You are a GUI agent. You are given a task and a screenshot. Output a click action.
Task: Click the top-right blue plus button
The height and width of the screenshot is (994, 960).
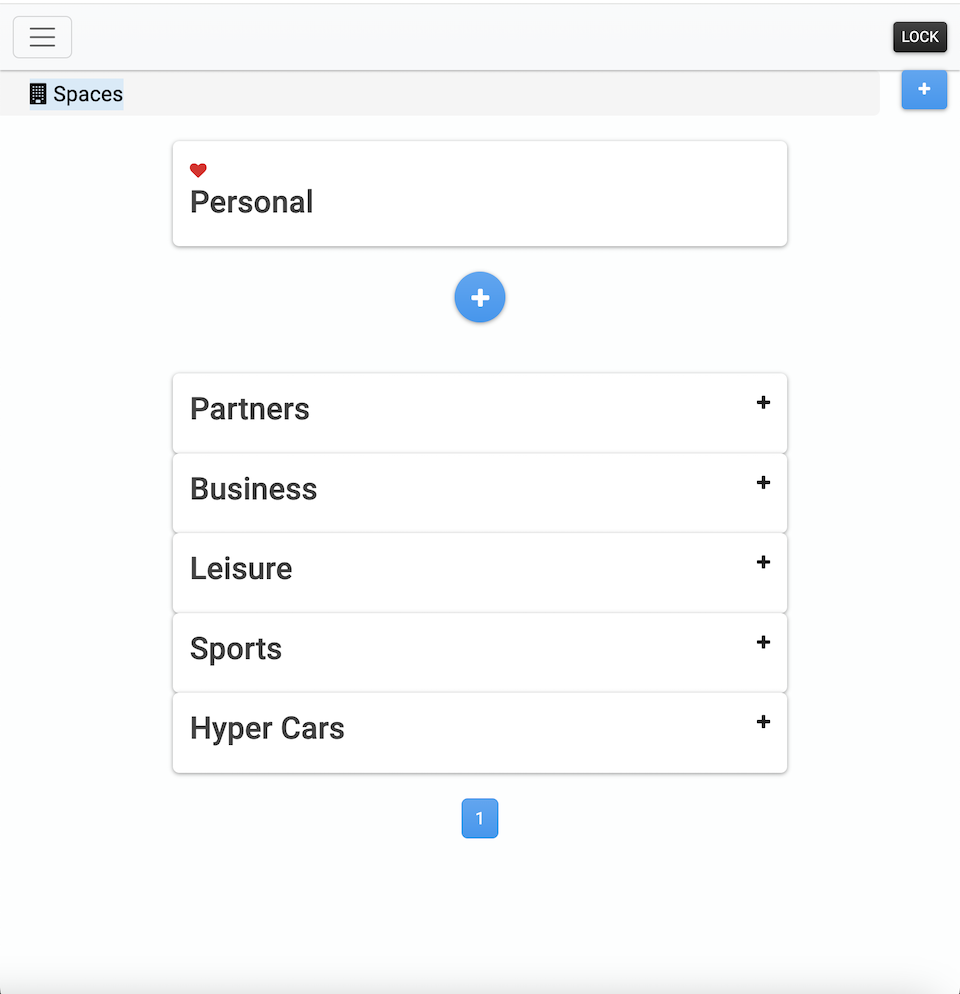coord(924,90)
